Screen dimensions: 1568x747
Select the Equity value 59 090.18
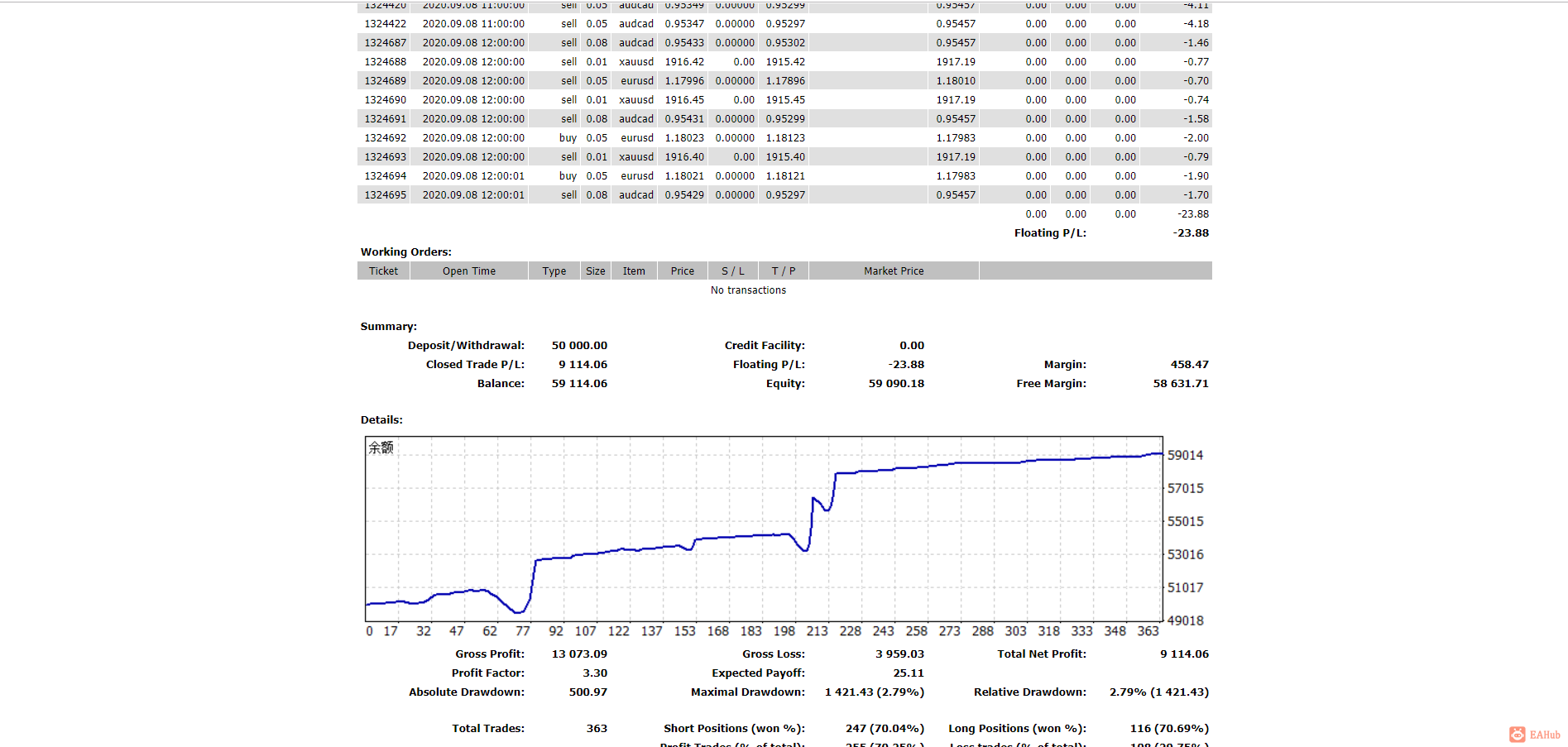(x=896, y=384)
